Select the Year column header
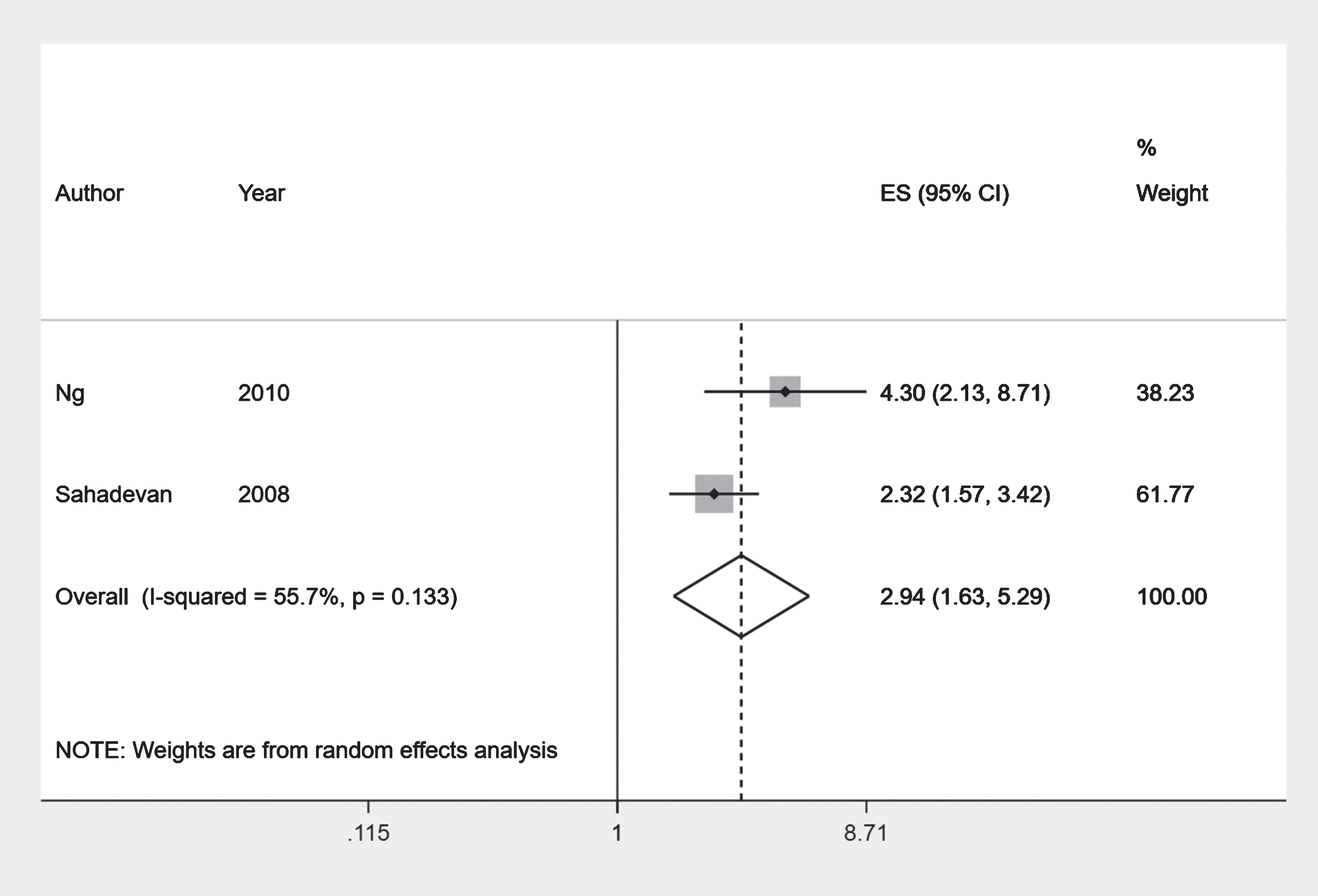1318x896 pixels. [261, 193]
